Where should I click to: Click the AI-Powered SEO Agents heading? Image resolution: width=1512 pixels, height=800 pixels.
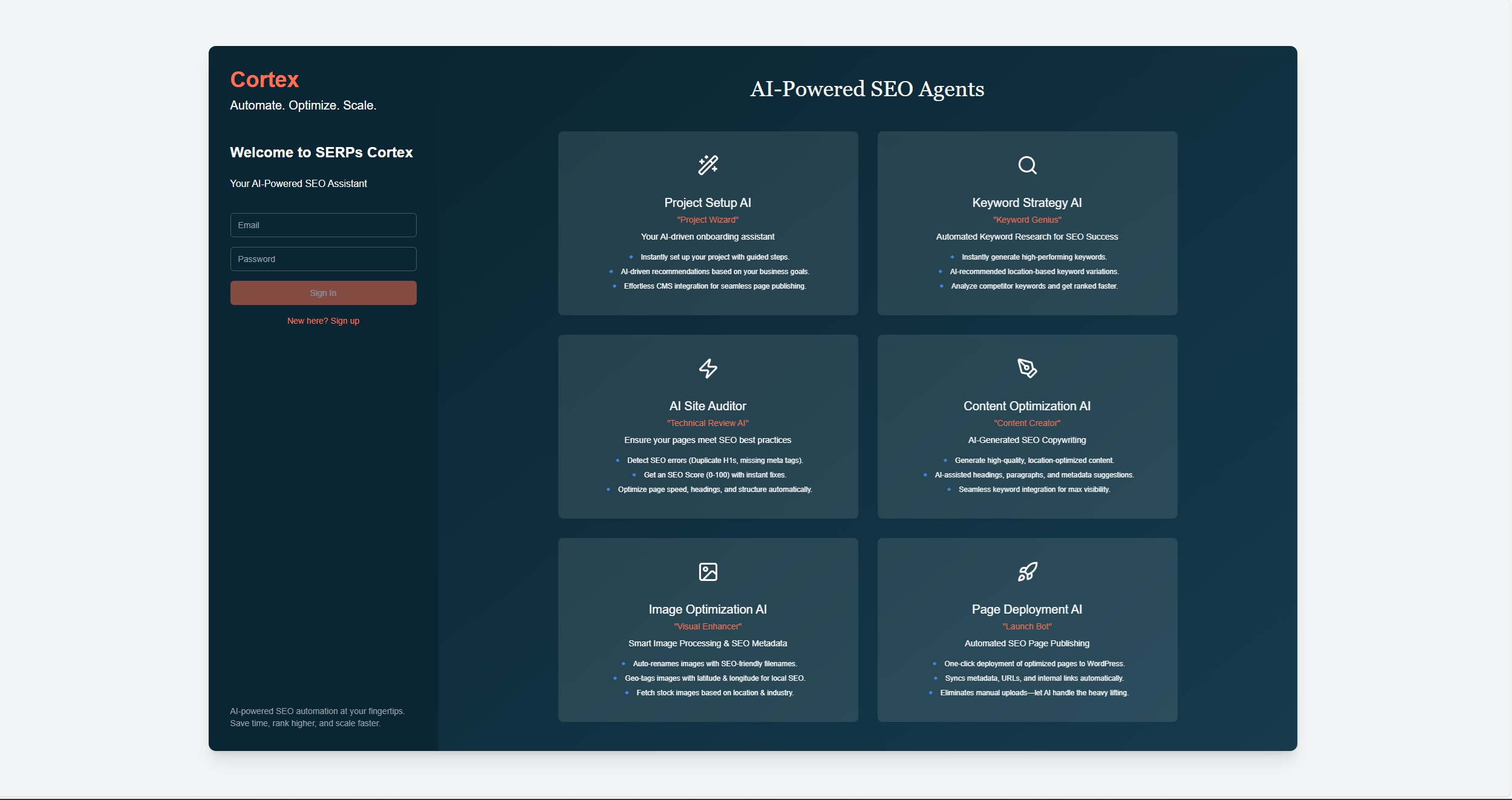(x=867, y=89)
